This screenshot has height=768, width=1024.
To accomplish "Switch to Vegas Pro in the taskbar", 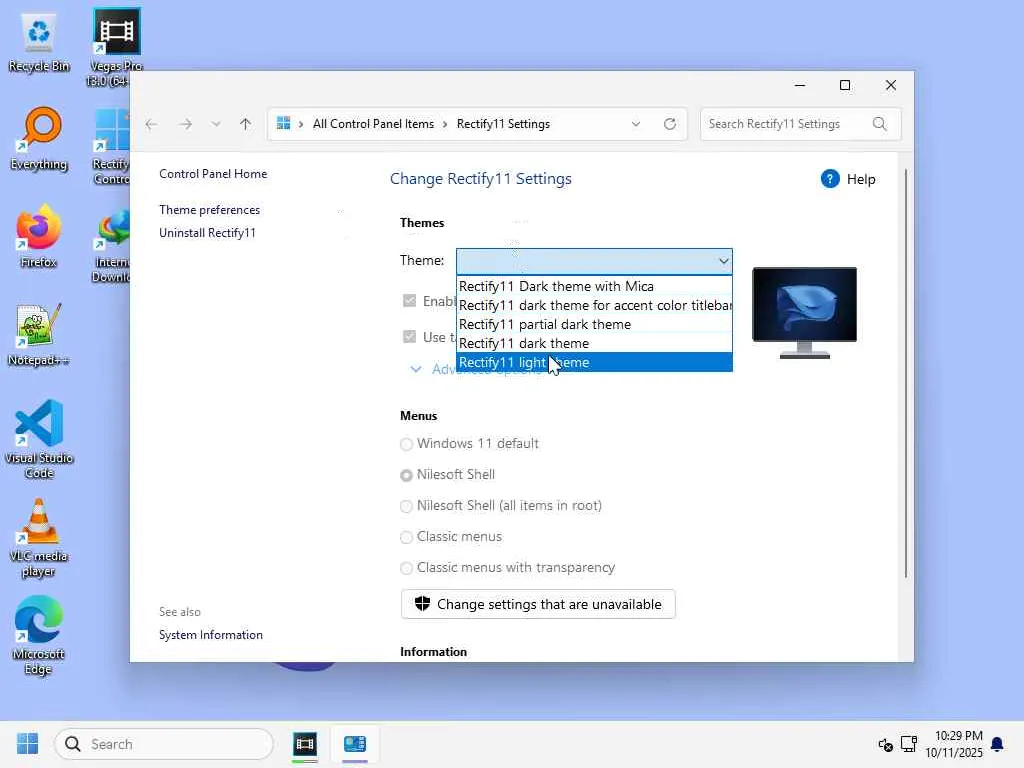I will [305, 744].
